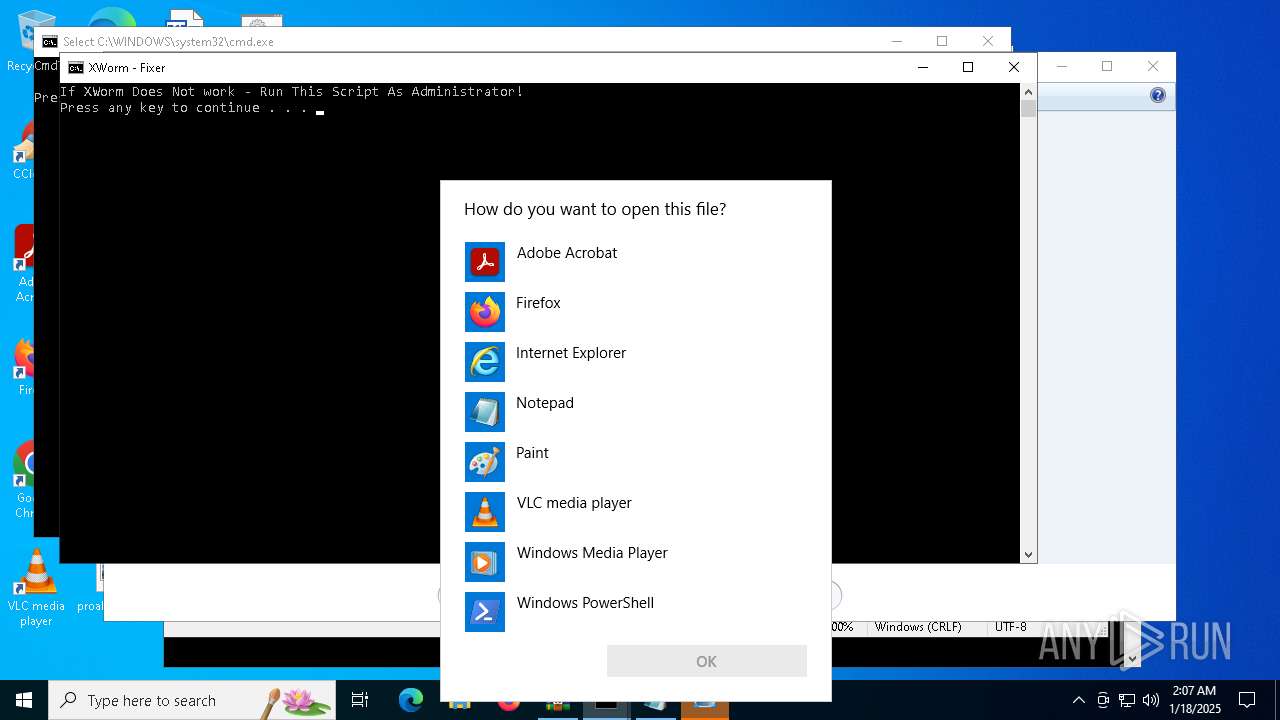Select the Windows Media Player icon in list
Viewport: 1280px width, 720px height.
pyautogui.click(x=485, y=562)
